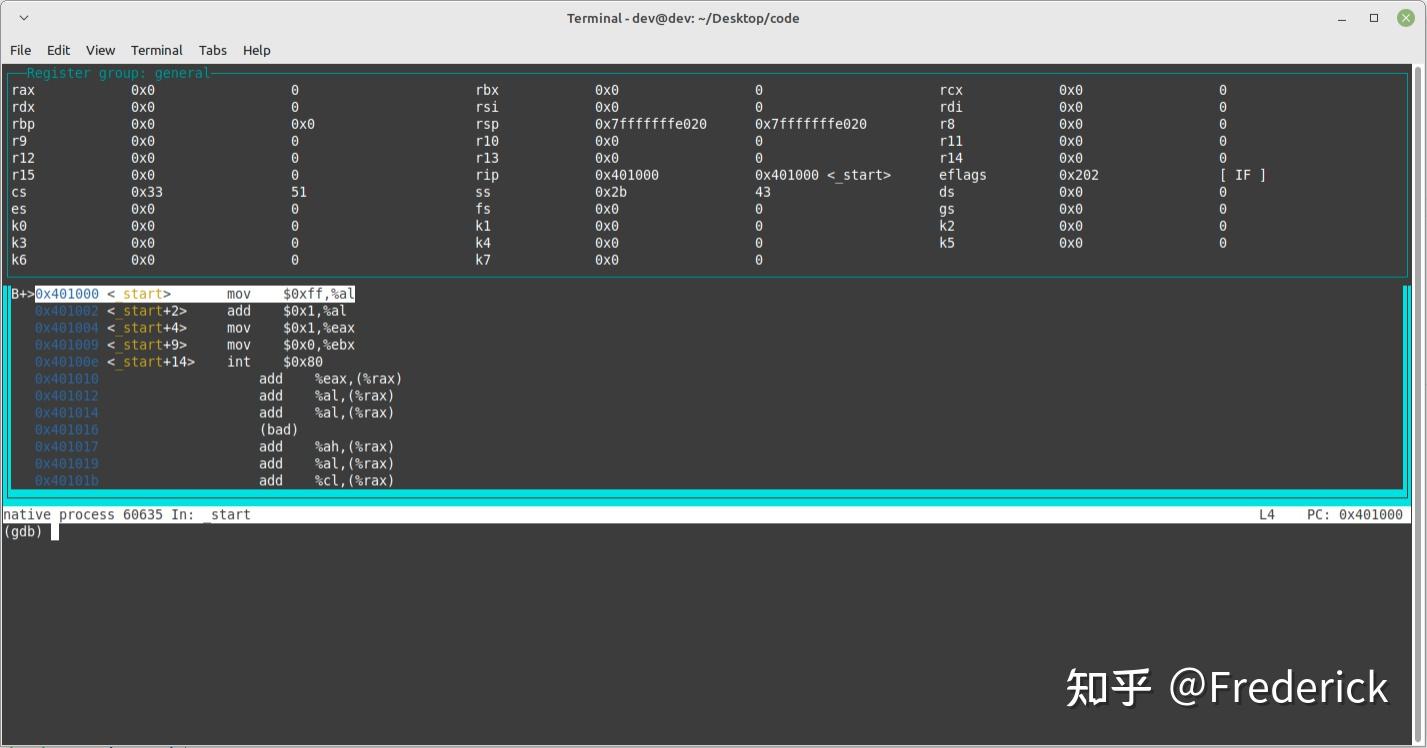Screen dimensions: 1427x748
Task: Click the L4 line indicator
Action: 1267,514
